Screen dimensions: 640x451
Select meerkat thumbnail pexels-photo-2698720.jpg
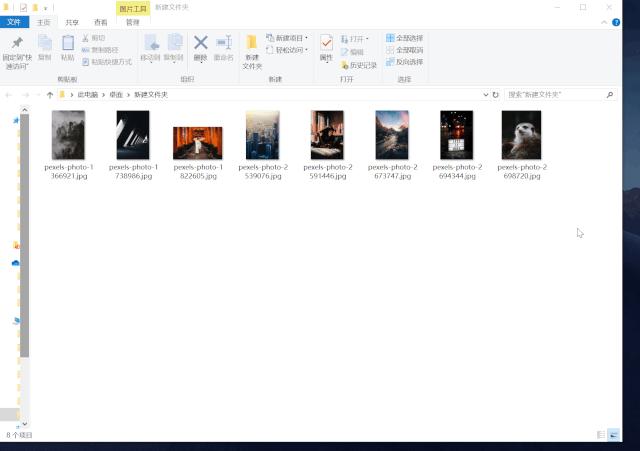pos(522,135)
